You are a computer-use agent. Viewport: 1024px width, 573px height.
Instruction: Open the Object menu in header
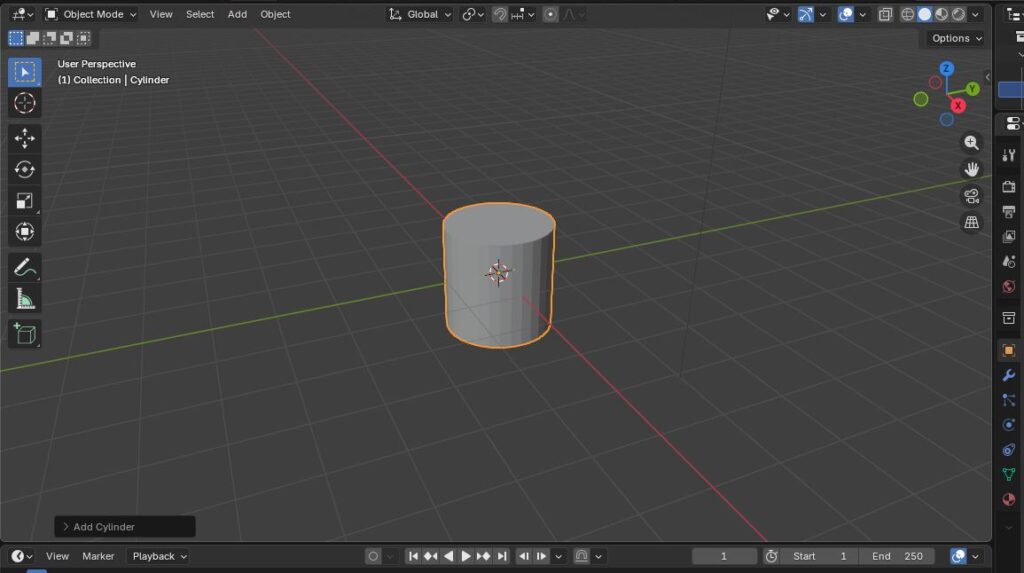(275, 14)
